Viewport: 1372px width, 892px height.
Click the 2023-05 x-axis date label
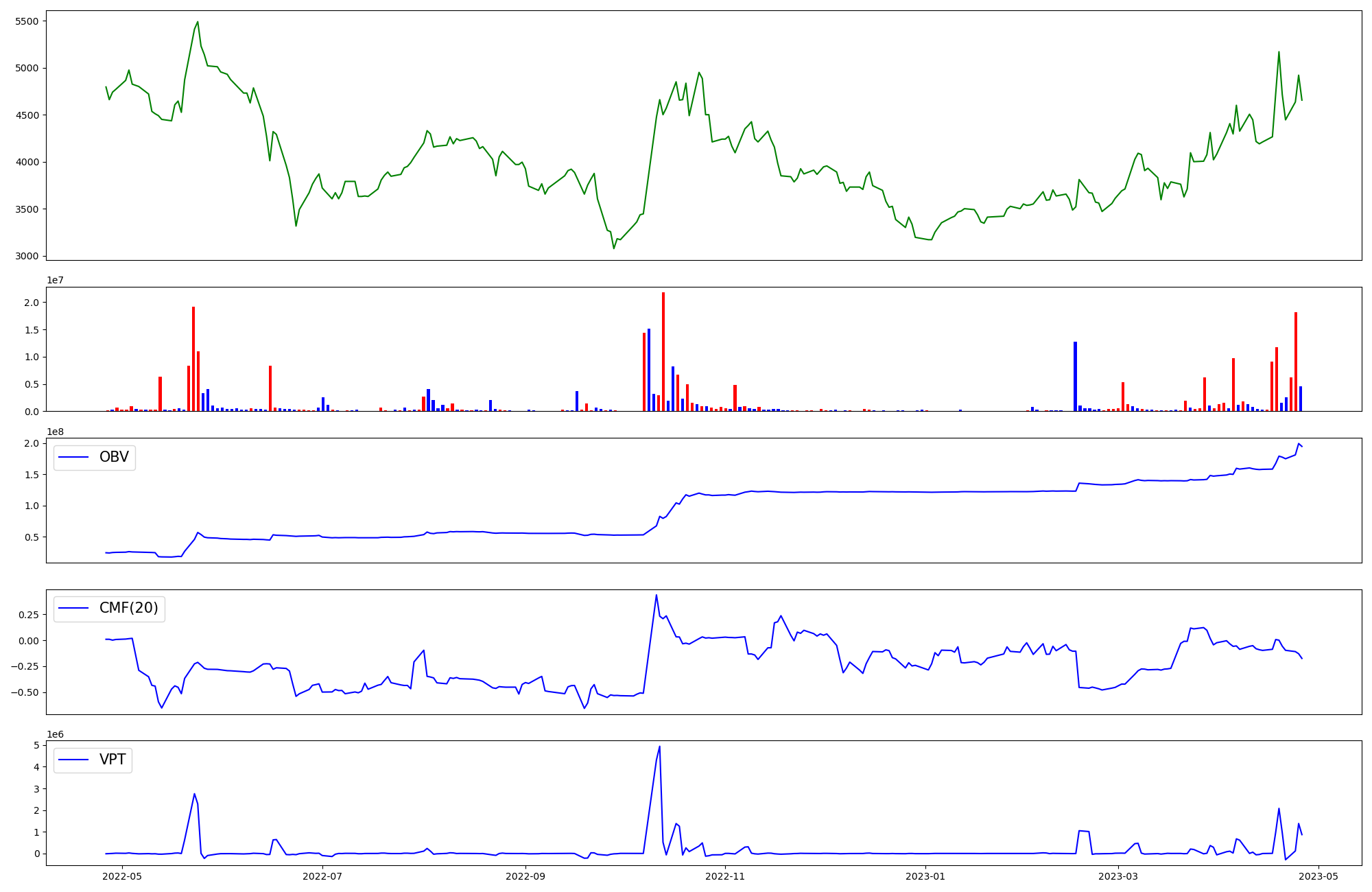point(1318,876)
